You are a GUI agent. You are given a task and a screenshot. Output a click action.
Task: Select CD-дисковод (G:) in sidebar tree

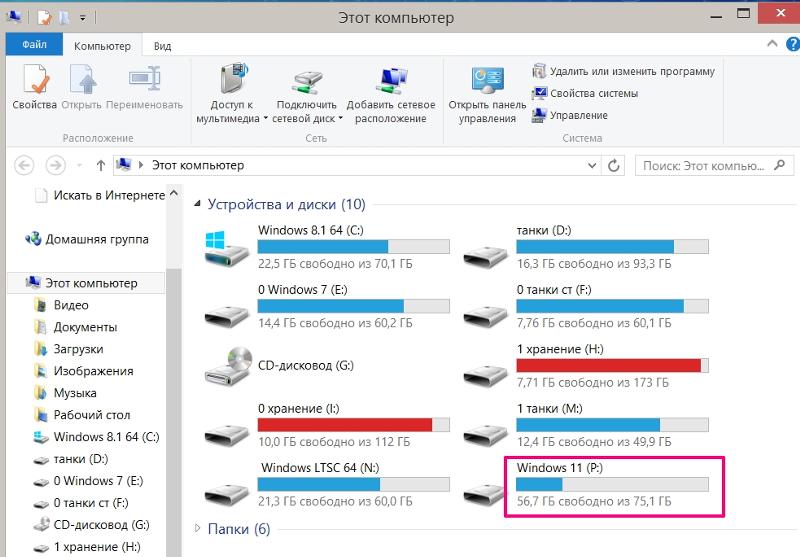click(91, 525)
